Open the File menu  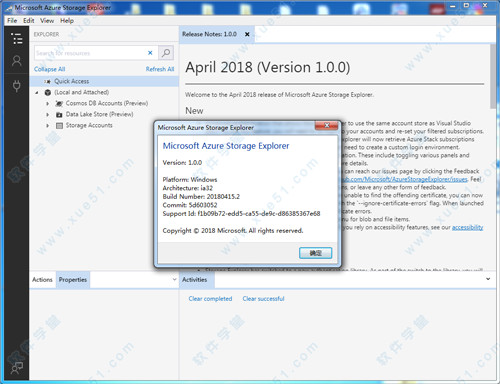point(12,21)
